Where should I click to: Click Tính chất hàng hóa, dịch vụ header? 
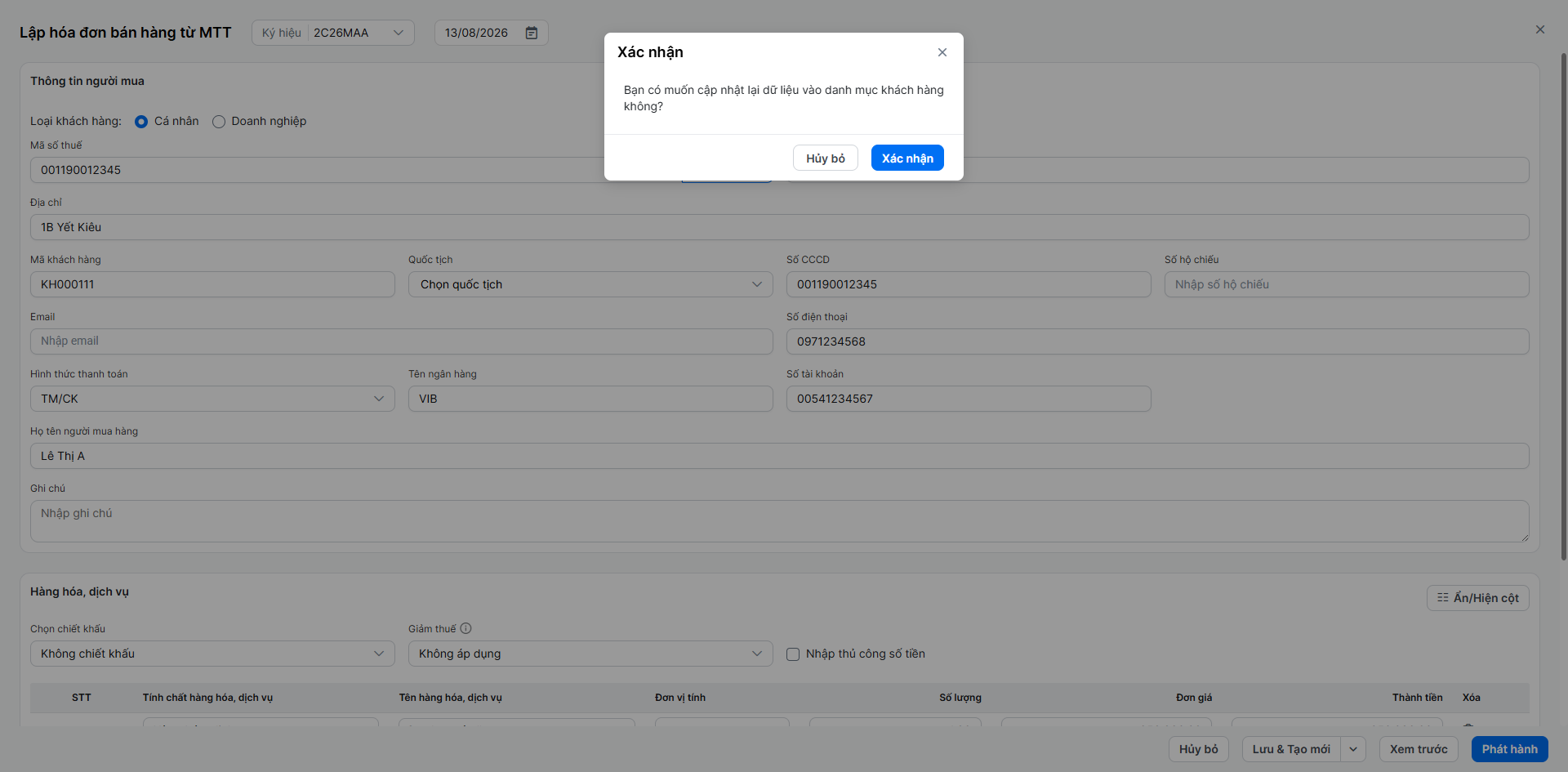click(207, 698)
